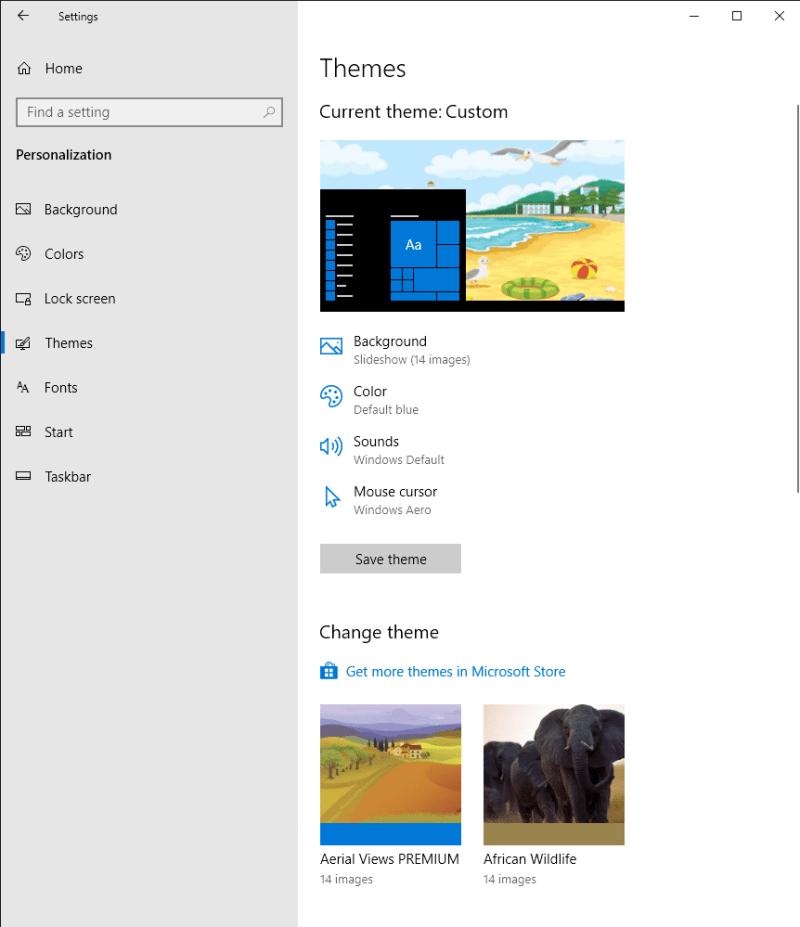Minimize the Settings window
Image resolution: width=800 pixels, height=927 pixels.
click(694, 16)
